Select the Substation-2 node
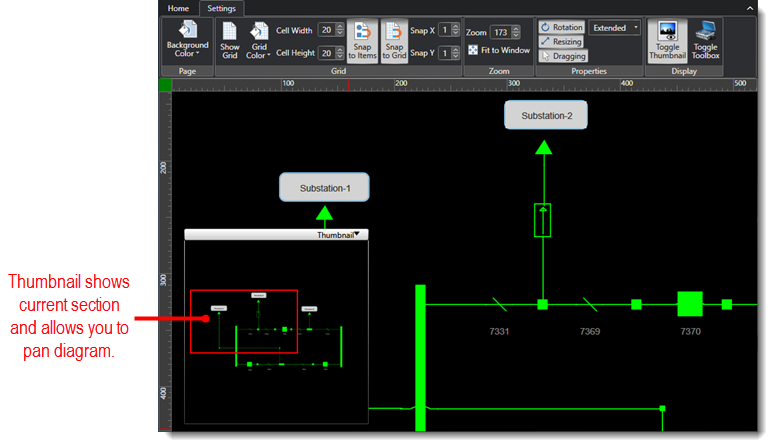The width and height of the screenshot is (773, 447). [x=545, y=115]
